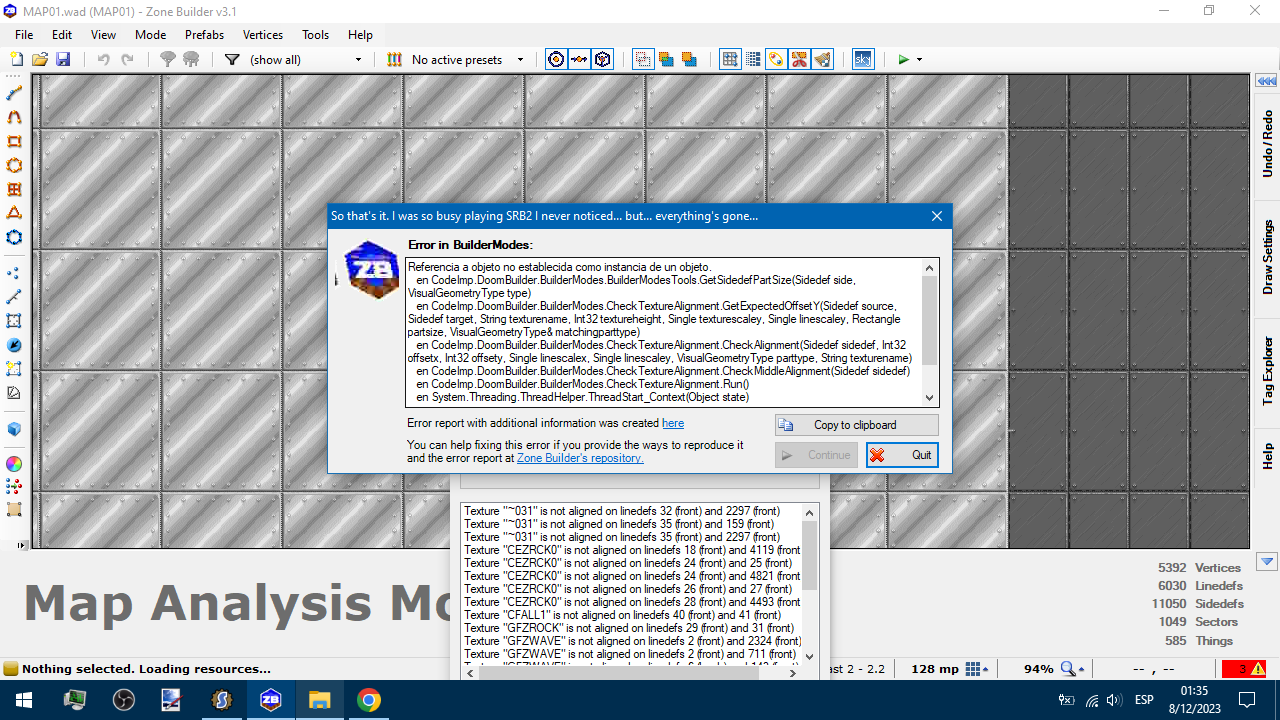Open the Edit menu

click(62, 34)
